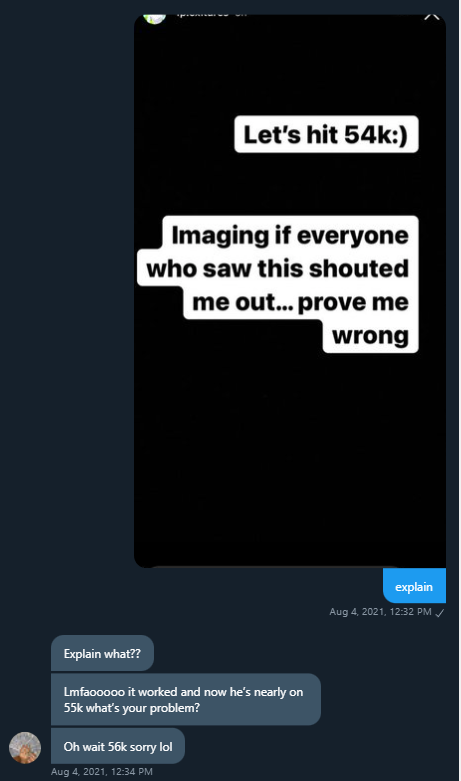Select the blue "explain" message bubble

coord(414,586)
